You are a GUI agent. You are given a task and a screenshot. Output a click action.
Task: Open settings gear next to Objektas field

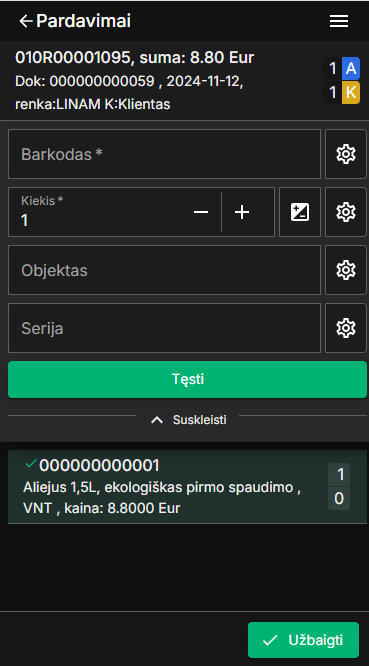[x=346, y=270]
